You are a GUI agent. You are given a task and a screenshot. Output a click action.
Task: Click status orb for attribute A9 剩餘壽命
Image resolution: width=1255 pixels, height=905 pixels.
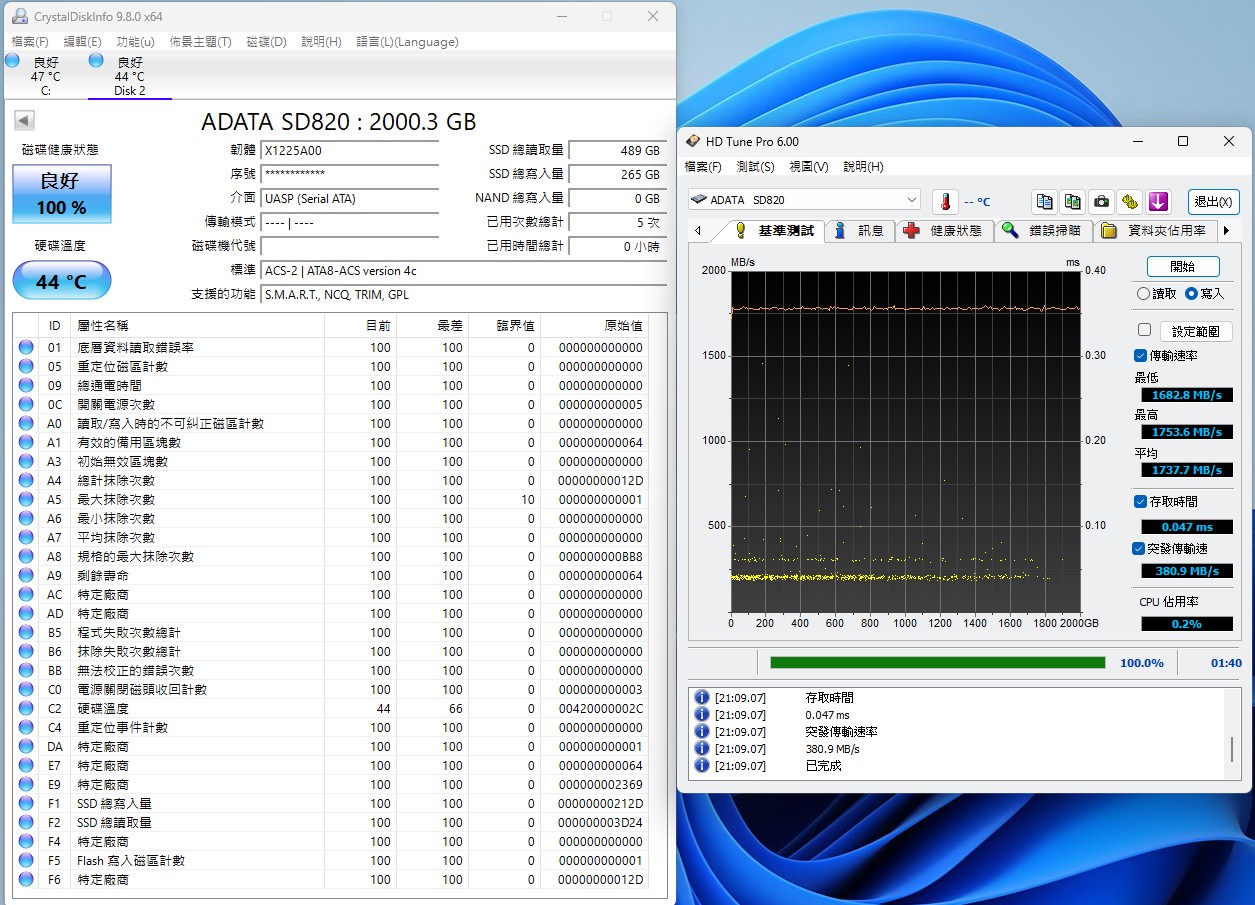click(x=26, y=576)
